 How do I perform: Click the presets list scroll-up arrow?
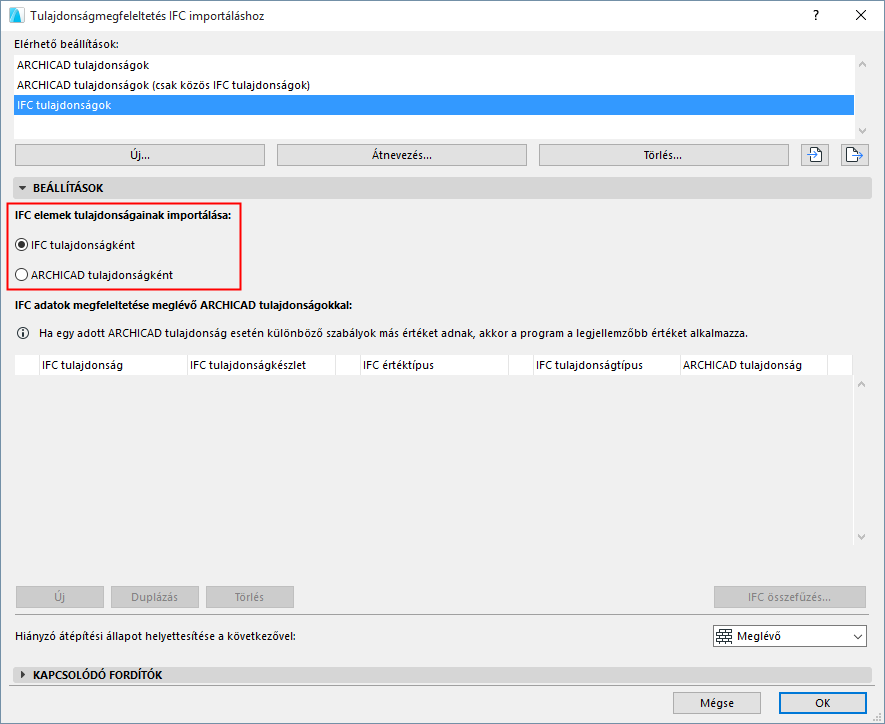[862, 64]
